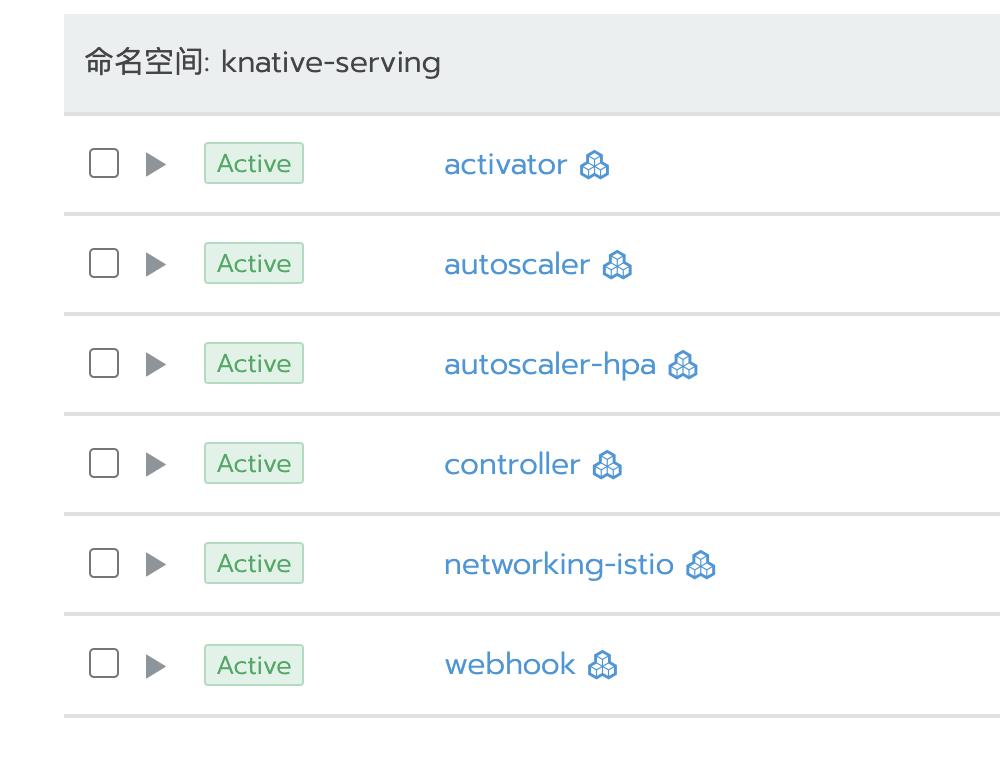Check the webhook row checkbox
Image resolution: width=1000 pixels, height=768 pixels.
[104, 663]
